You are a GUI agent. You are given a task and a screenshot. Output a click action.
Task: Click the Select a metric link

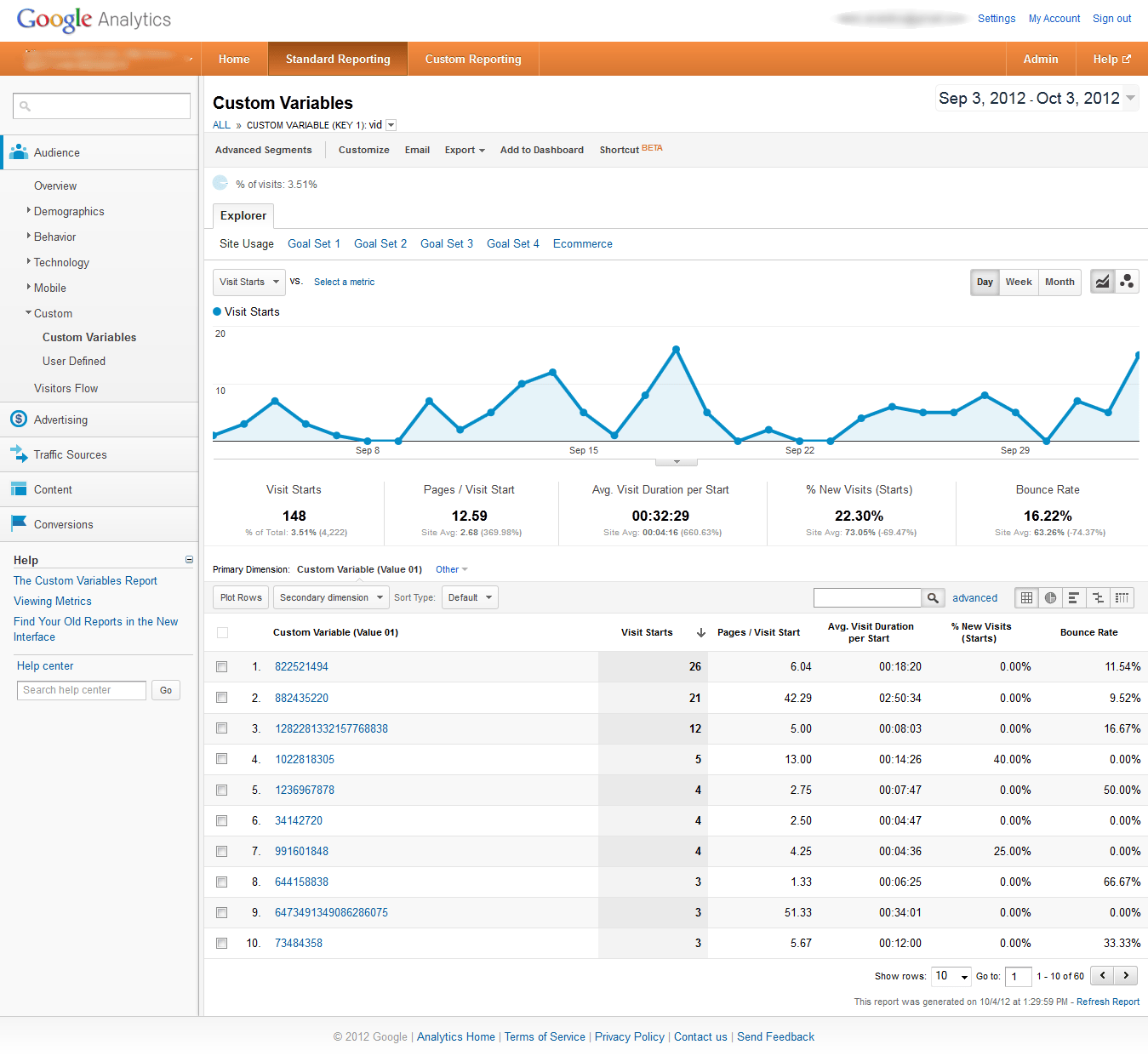click(344, 282)
